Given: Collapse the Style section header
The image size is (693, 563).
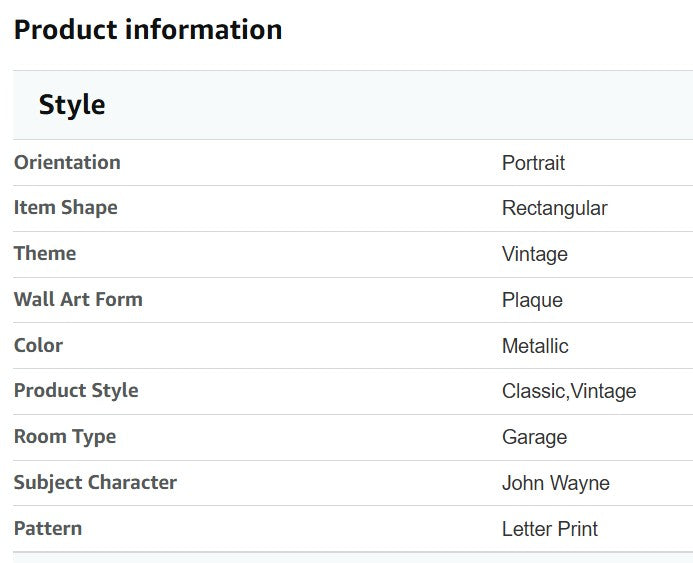Looking at the screenshot, I should (x=353, y=105).
